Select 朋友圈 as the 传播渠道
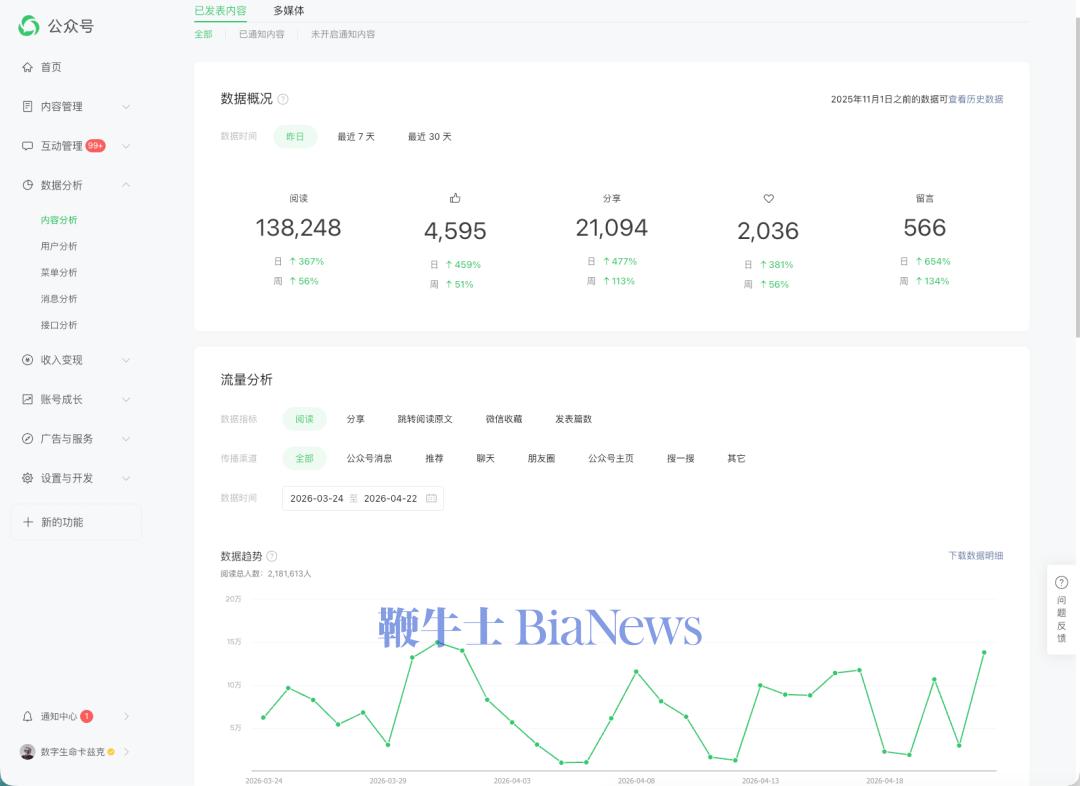 pos(540,458)
